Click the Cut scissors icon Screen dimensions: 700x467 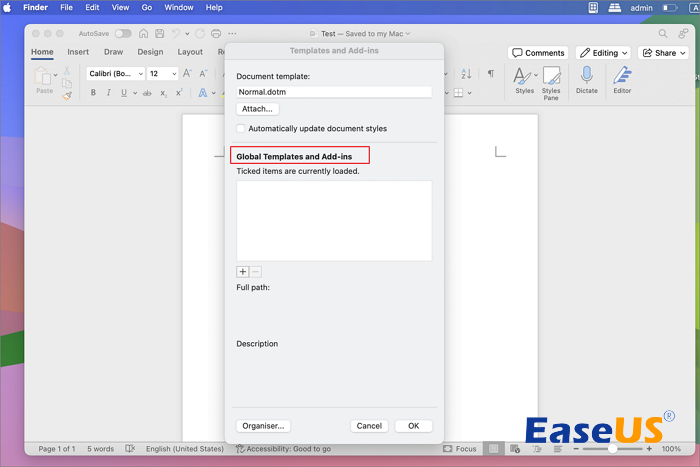coord(67,70)
